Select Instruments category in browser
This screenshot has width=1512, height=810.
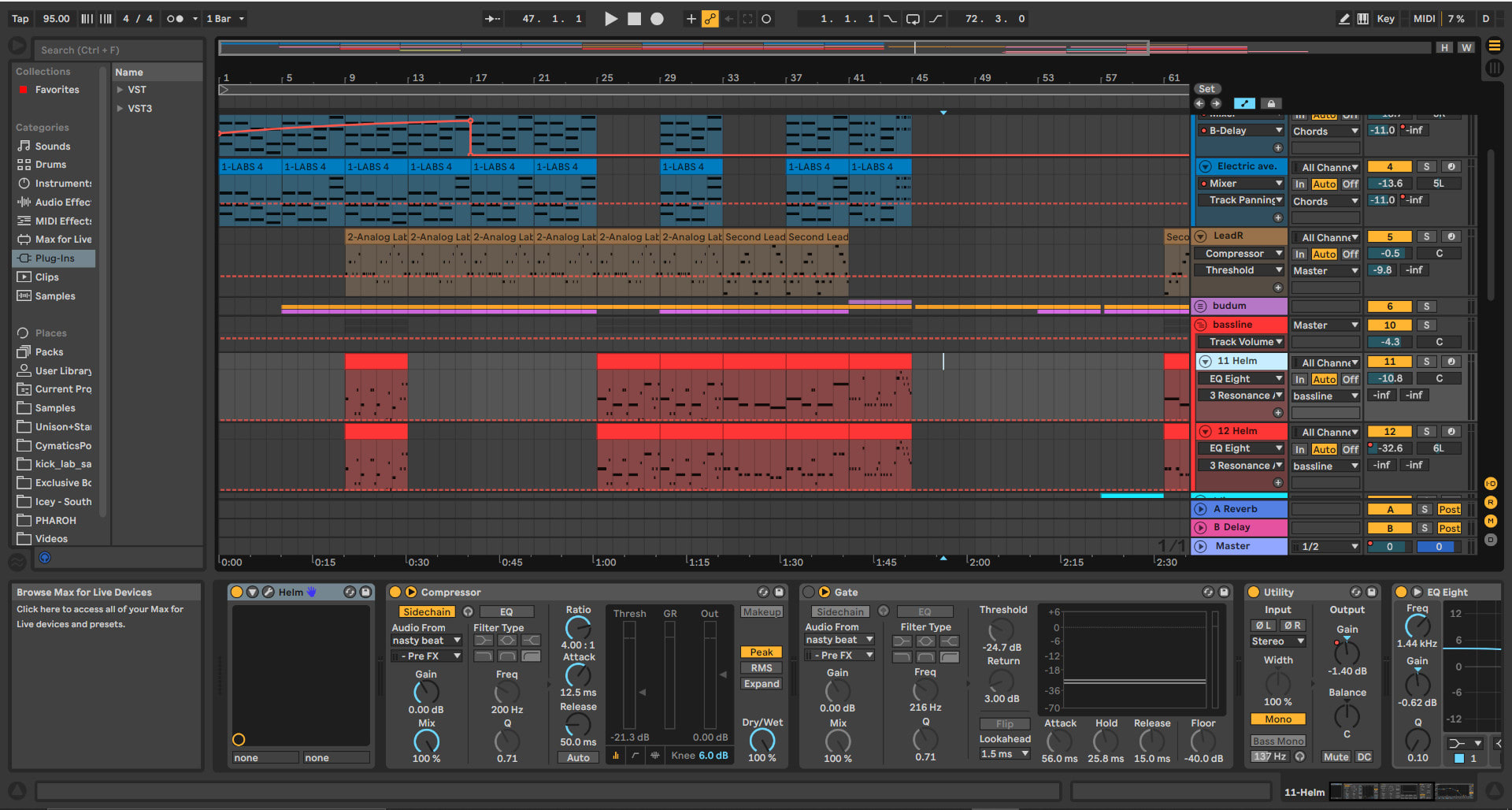pyautogui.click(x=63, y=184)
